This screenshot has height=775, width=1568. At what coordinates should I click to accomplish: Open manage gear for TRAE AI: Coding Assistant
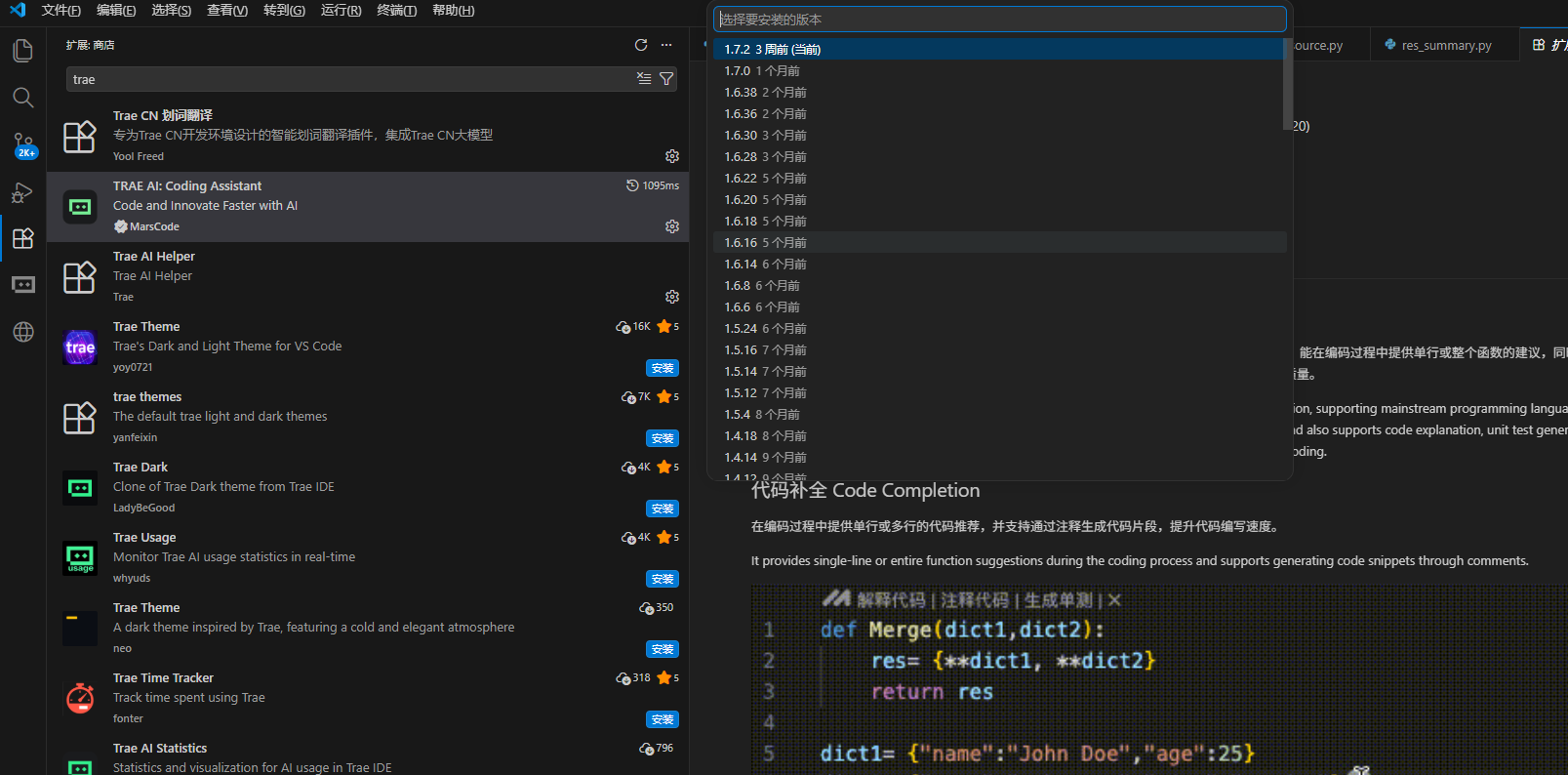pos(672,226)
